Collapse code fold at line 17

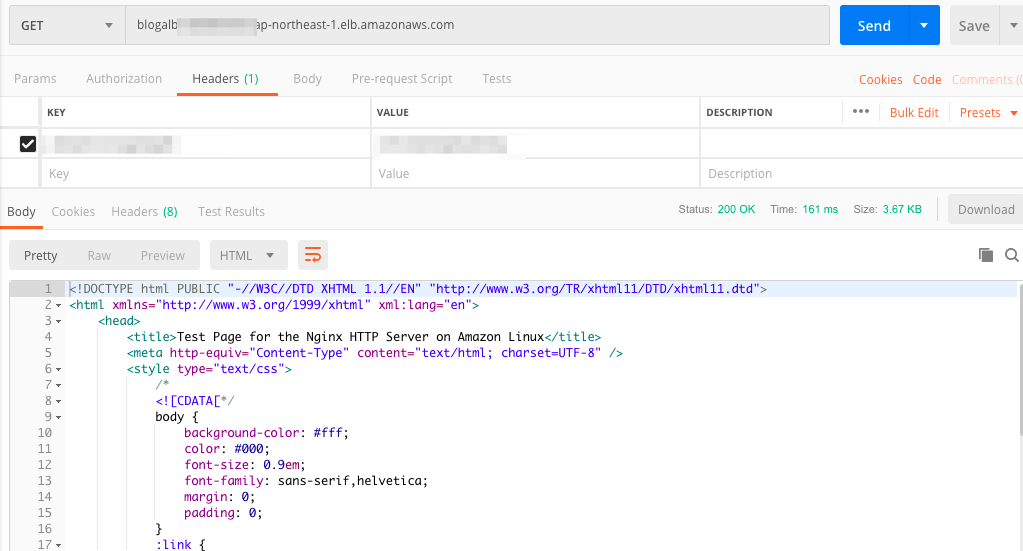58,545
